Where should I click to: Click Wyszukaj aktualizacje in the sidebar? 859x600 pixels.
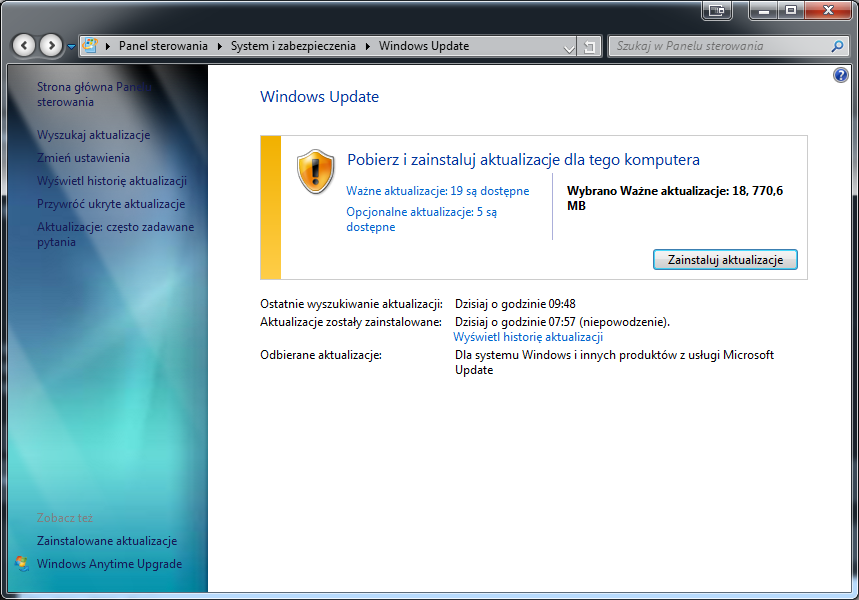[93, 135]
